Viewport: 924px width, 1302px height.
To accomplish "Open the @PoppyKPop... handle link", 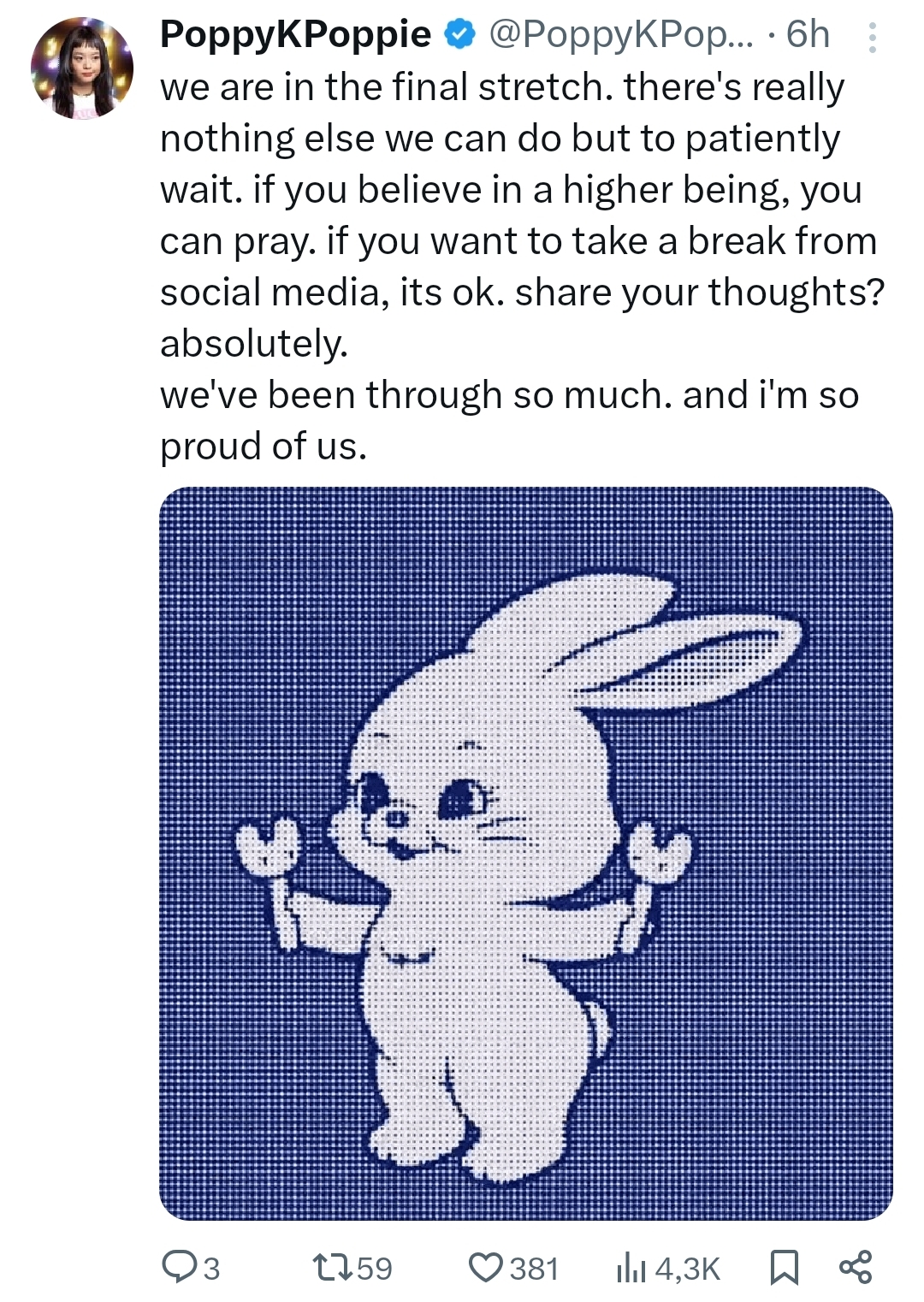I will tap(619, 34).
